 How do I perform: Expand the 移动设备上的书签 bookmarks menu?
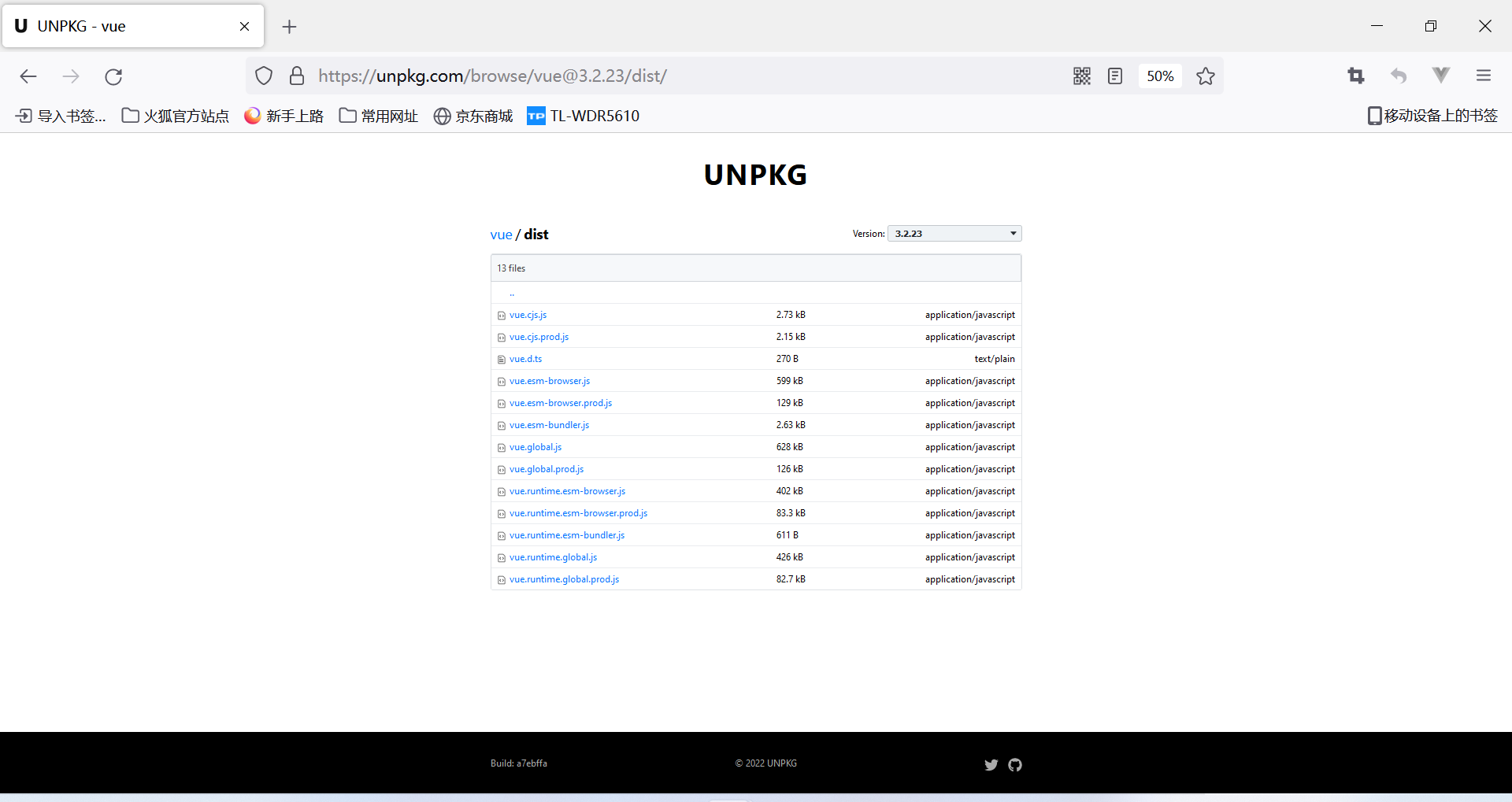(1432, 115)
